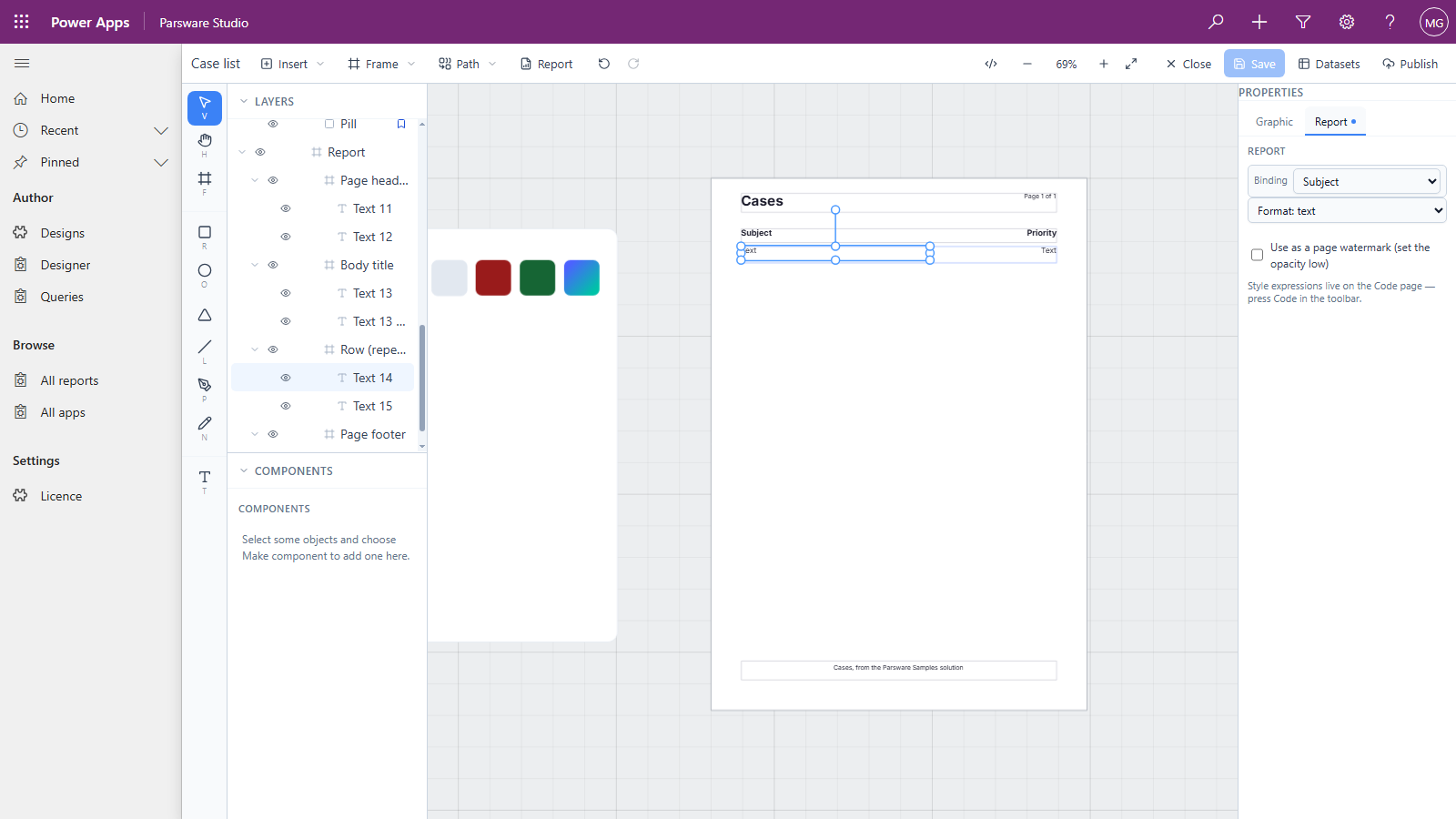Click the fit-to-screen expand icon

coord(1131,64)
